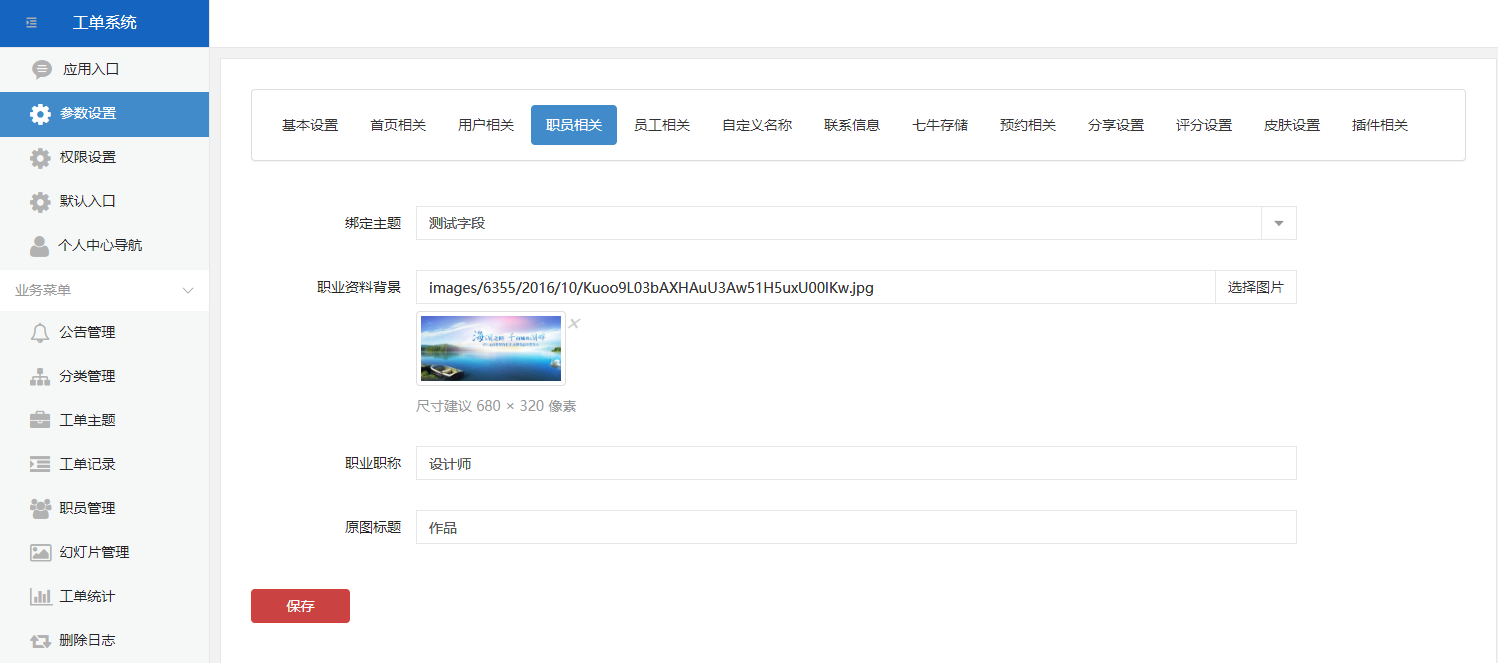The width and height of the screenshot is (1498, 663).
Task: Open 默认入口 in the sidebar
Action: (x=104, y=201)
